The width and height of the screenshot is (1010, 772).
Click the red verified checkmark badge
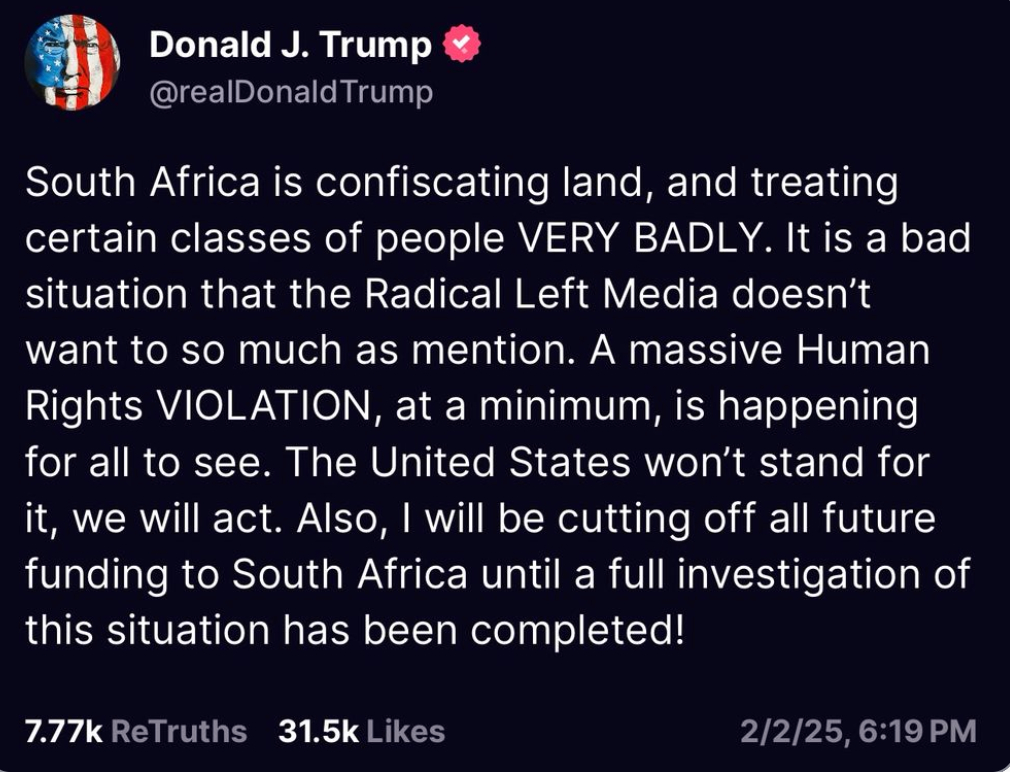[461, 44]
